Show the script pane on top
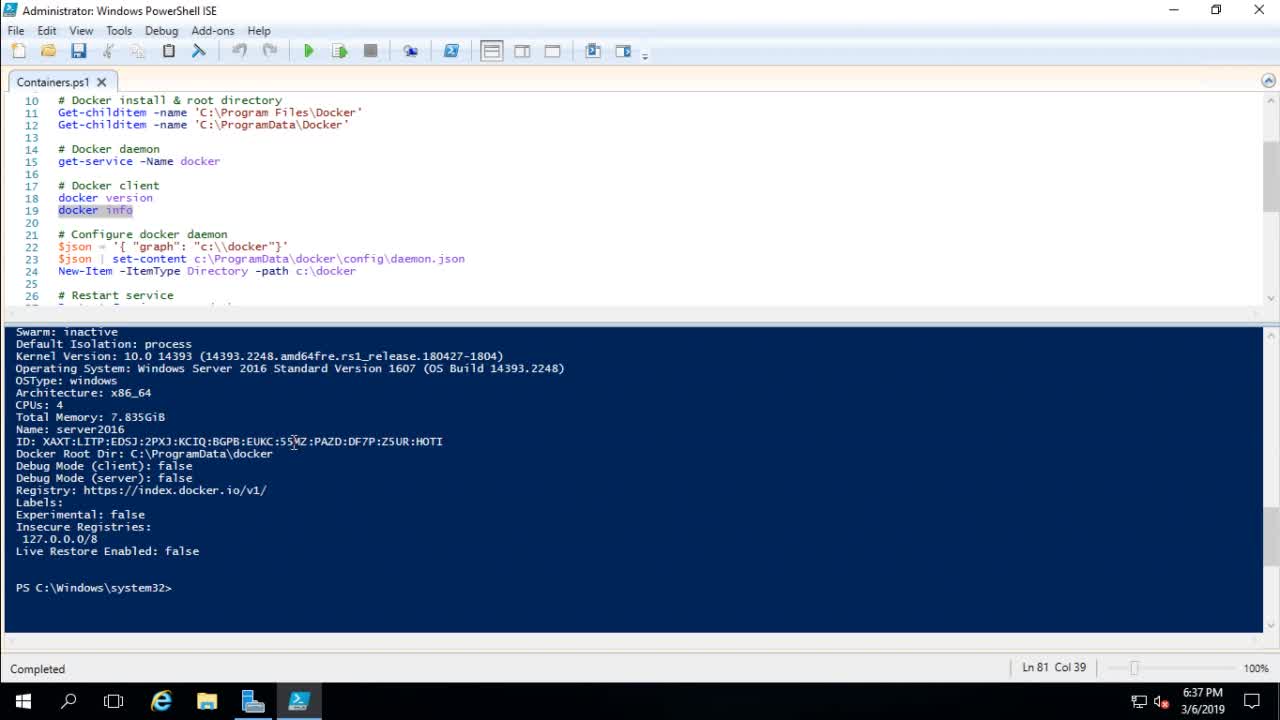 [491, 51]
